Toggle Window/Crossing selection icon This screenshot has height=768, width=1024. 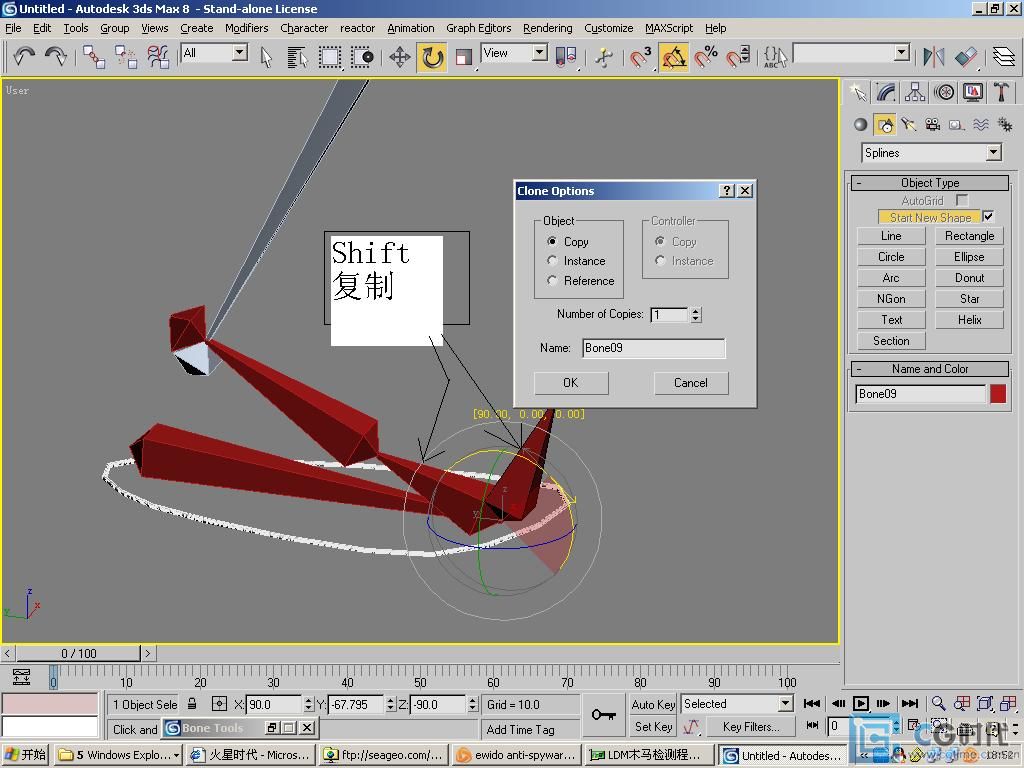click(362, 57)
